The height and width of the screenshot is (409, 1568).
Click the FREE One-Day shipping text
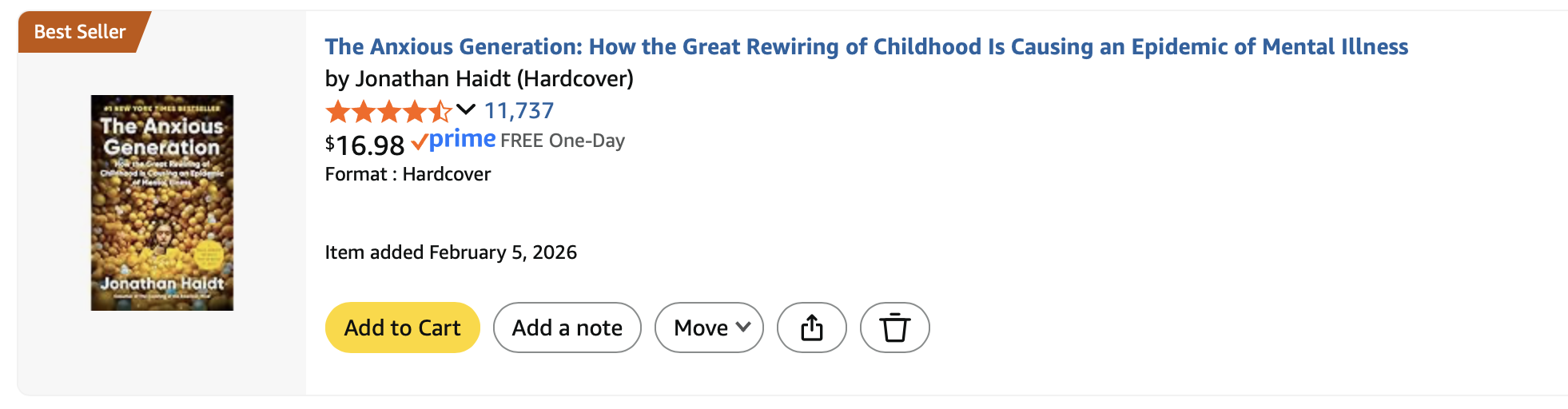pos(563,141)
